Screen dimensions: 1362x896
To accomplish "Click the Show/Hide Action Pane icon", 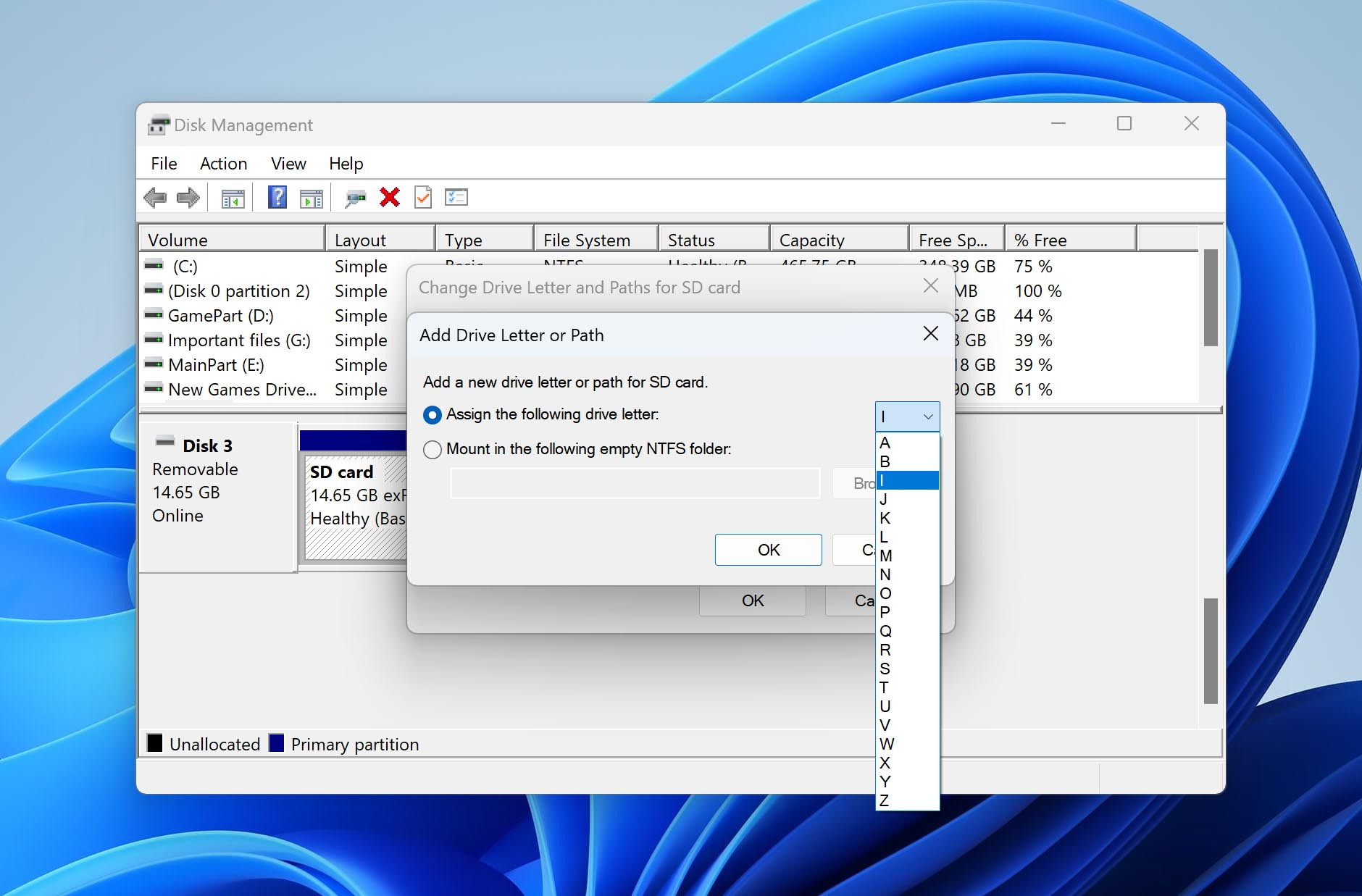I will point(312,198).
